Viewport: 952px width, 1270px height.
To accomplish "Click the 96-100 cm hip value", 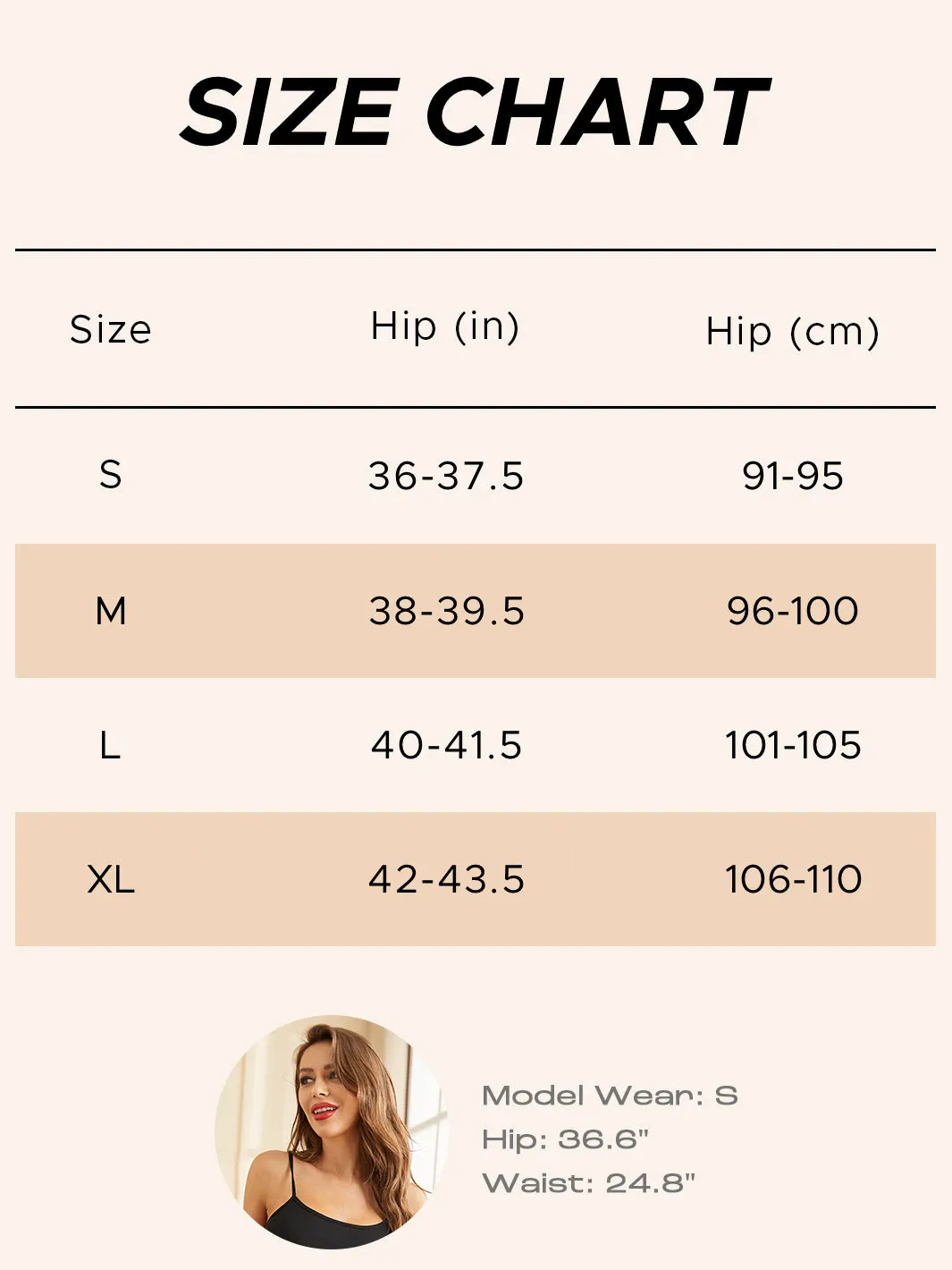I will 793,612.
